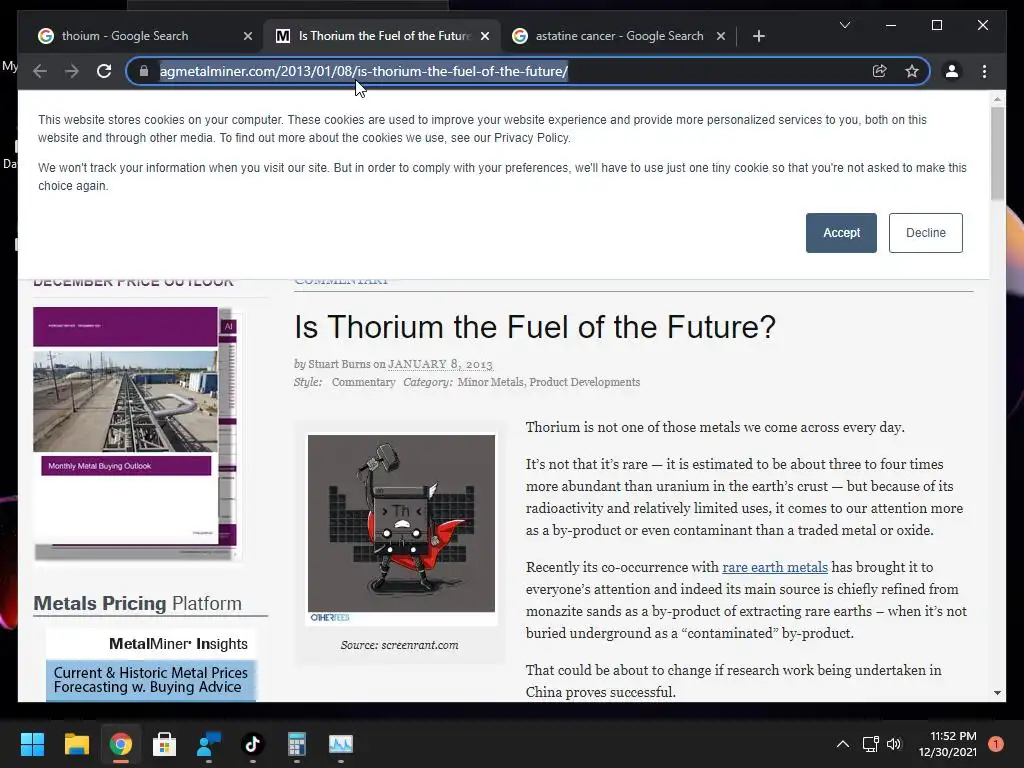
Task: Open the volume control tray icon
Action: (894, 744)
